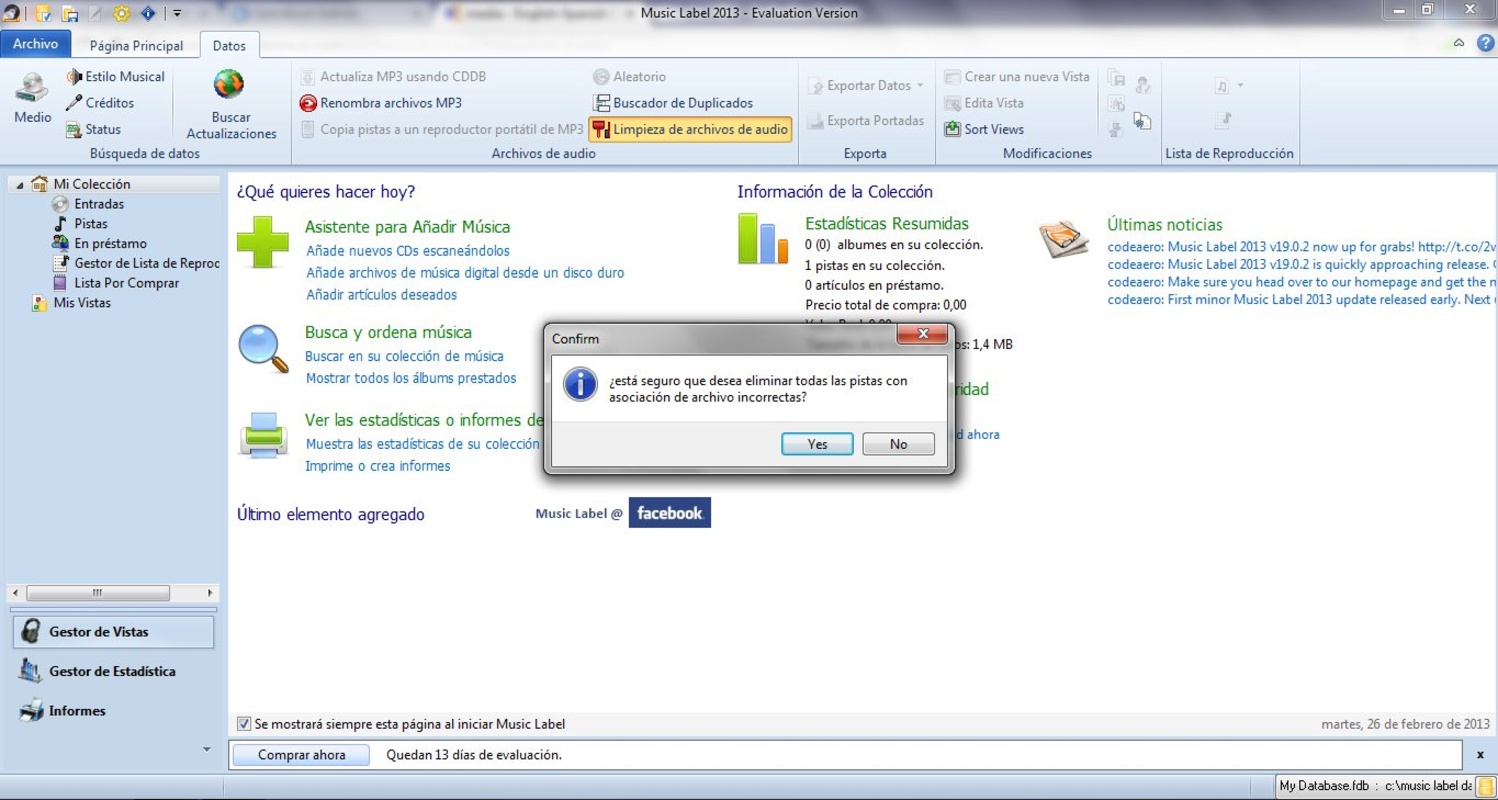Click Imprime o crea informes link

click(x=378, y=466)
